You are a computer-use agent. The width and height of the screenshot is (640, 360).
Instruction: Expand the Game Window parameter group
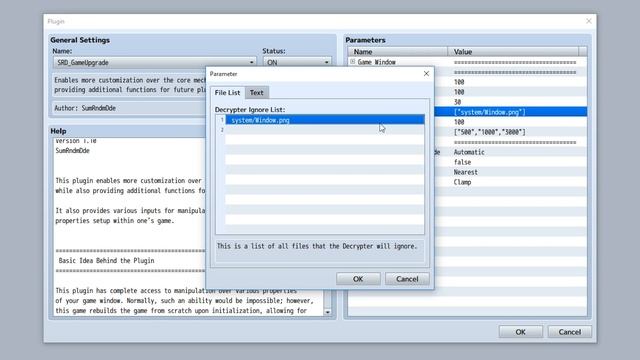pos(352,62)
